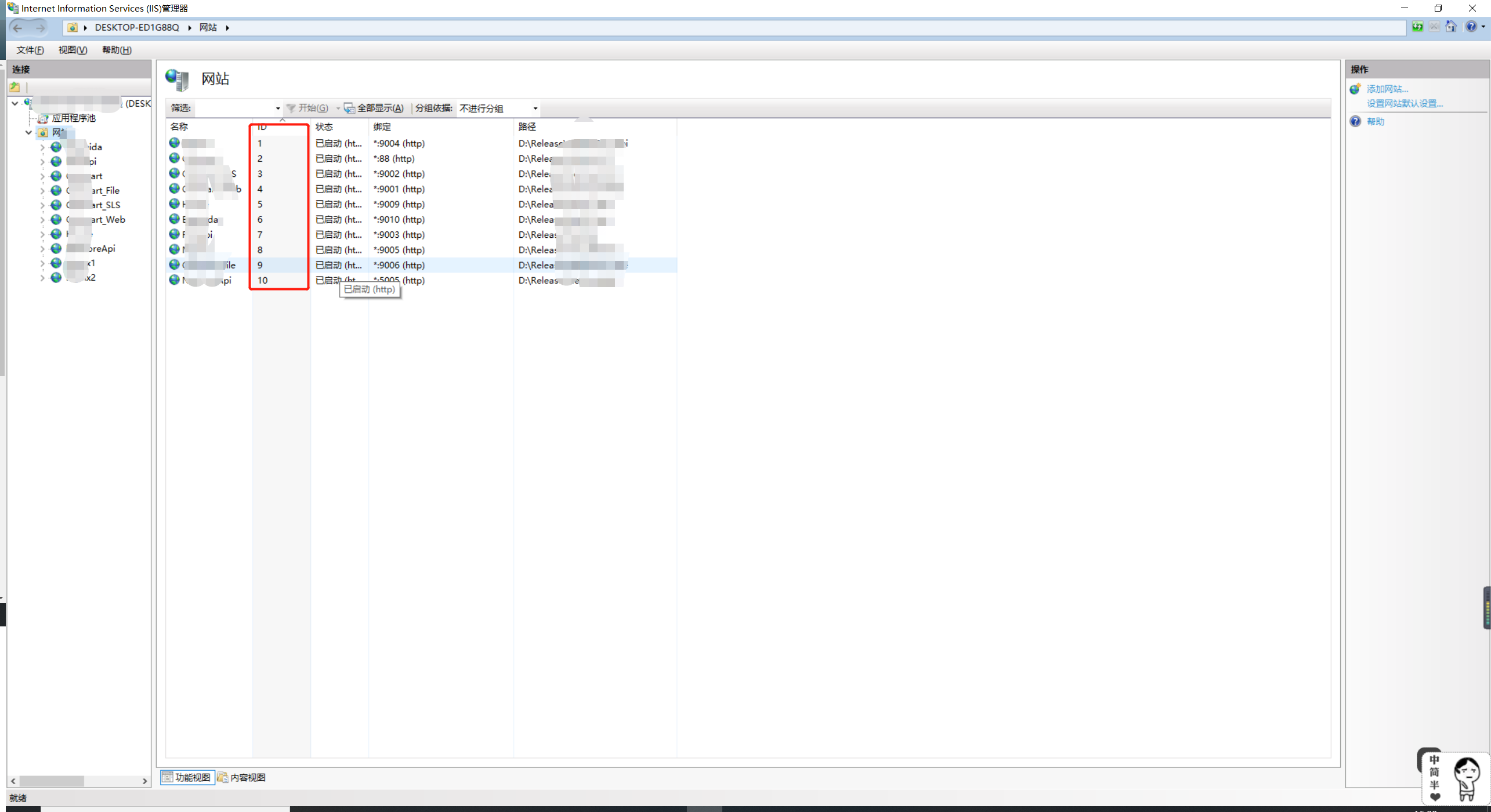Open the 筛选 filter dropdown
Image resolution: width=1491 pixels, height=812 pixels.
[x=277, y=108]
